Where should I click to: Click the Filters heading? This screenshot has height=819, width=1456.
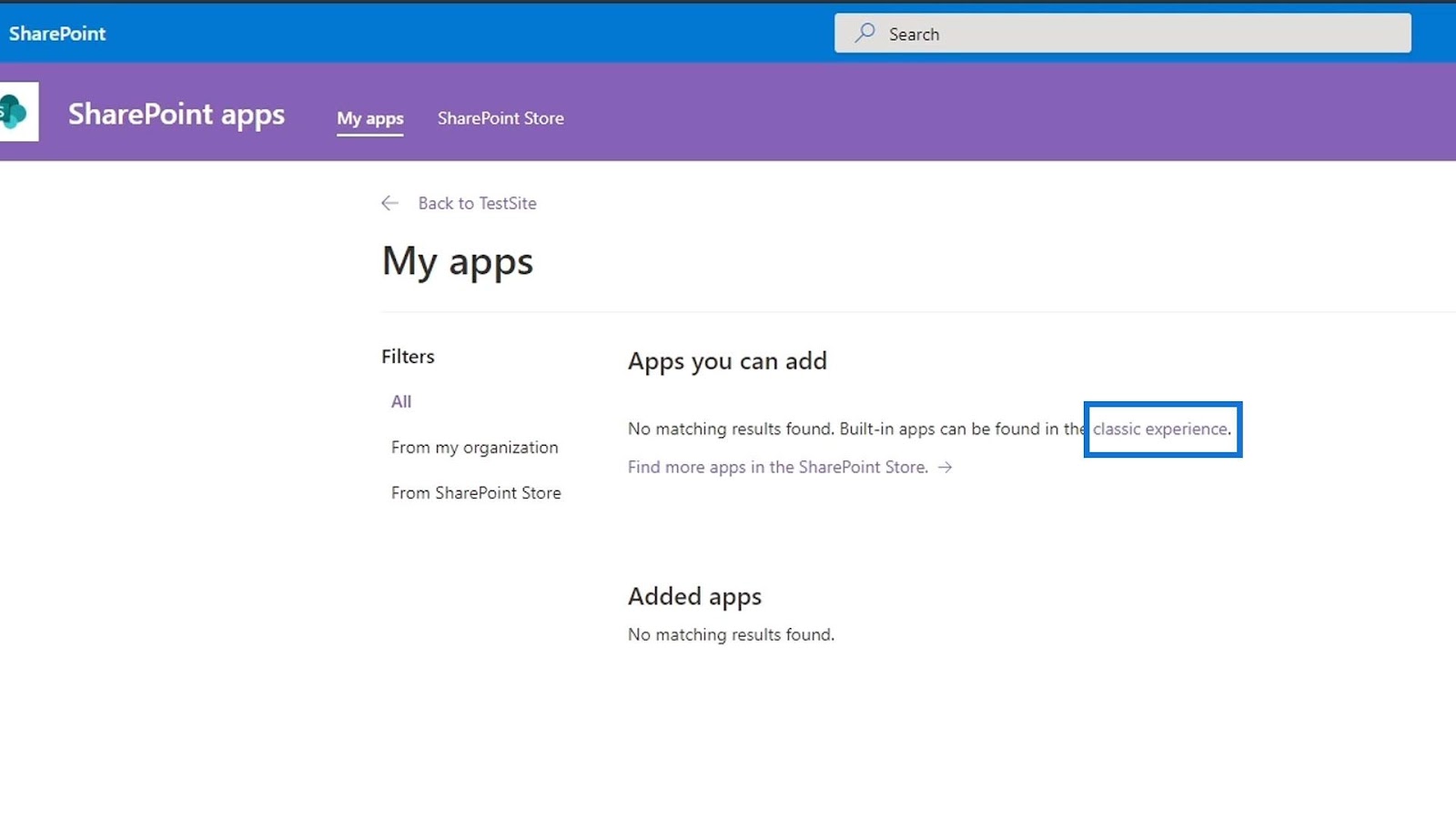coord(408,357)
